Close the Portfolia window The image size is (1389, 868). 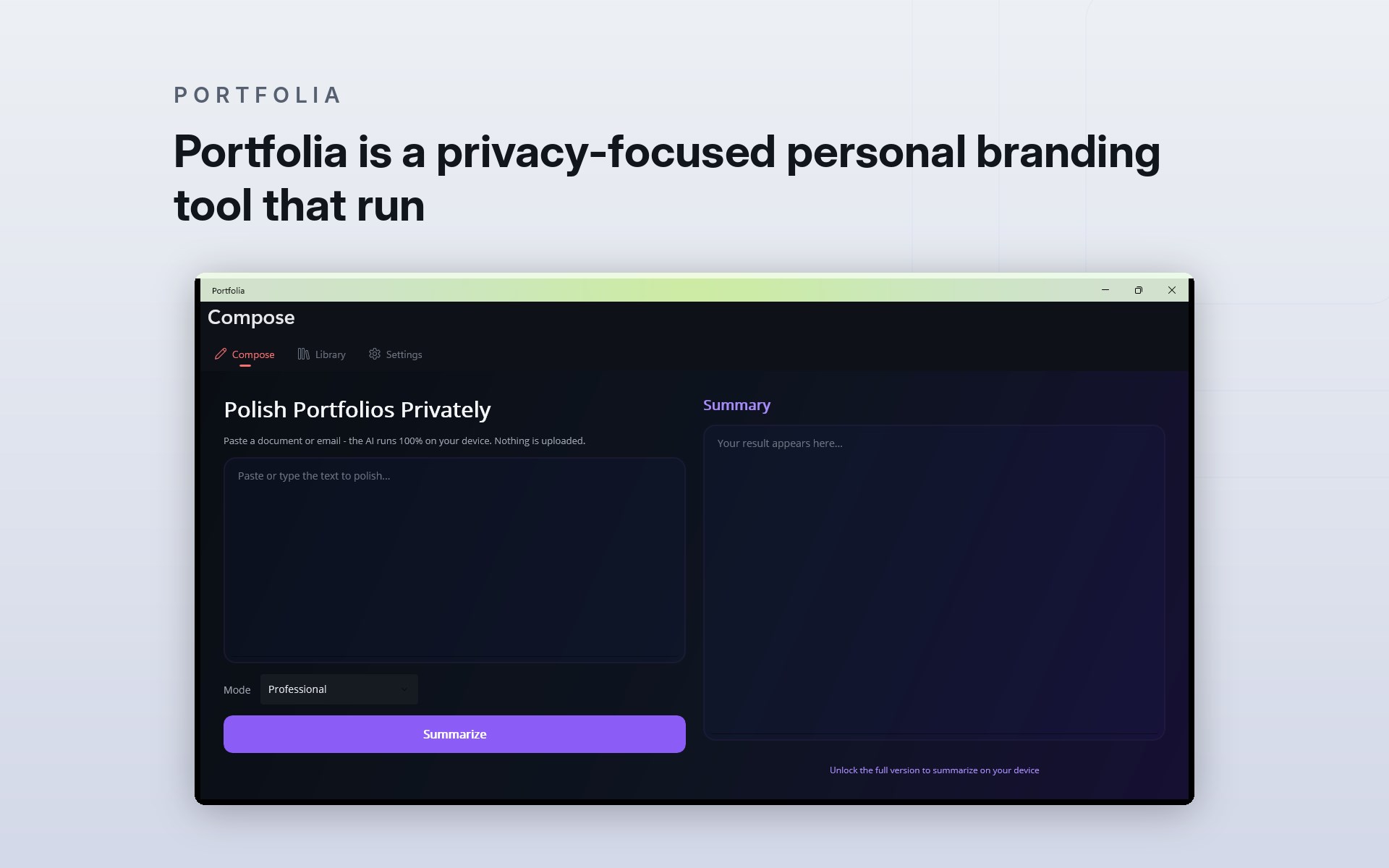(1172, 290)
